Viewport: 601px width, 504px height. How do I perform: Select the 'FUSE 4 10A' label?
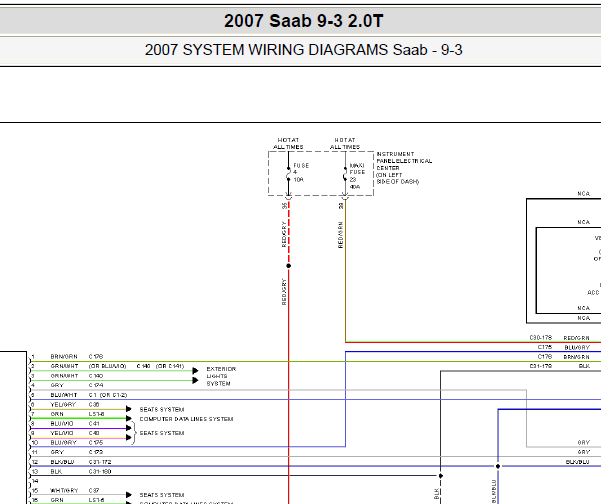pyautogui.click(x=301, y=172)
